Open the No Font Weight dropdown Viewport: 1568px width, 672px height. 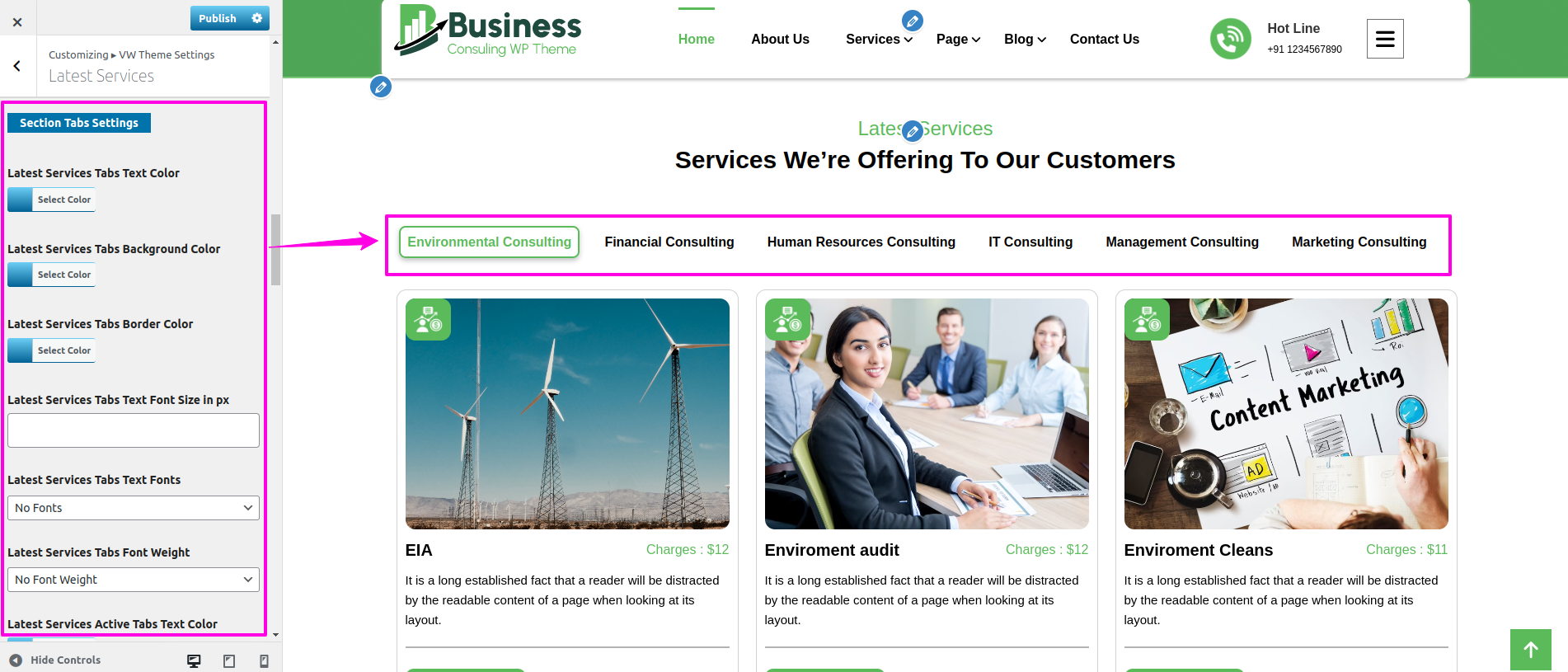[134, 580]
